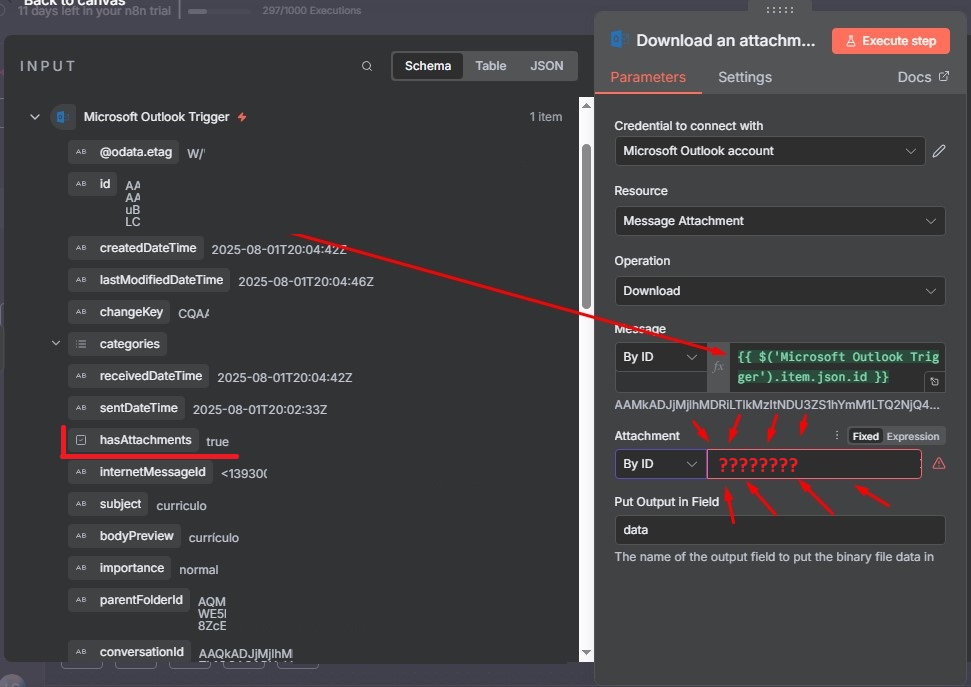Open the Attachment By ID mode dropdown

(660, 464)
